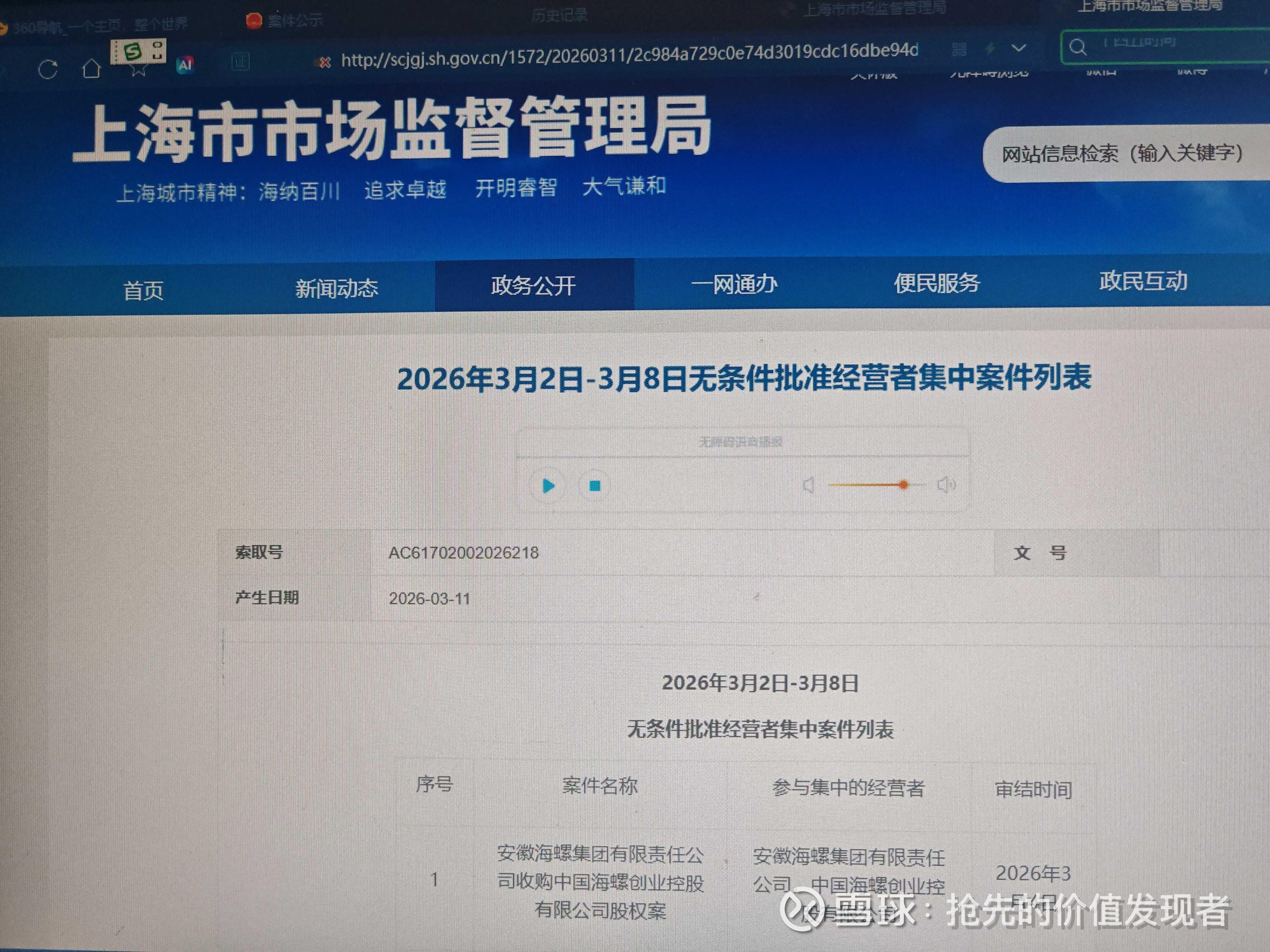Go to the 首页 home menu item
1270x952 pixels.
pyautogui.click(x=143, y=290)
